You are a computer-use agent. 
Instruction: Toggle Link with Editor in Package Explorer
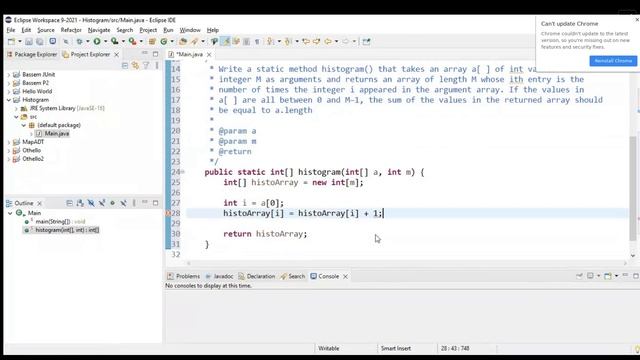coord(135,65)
